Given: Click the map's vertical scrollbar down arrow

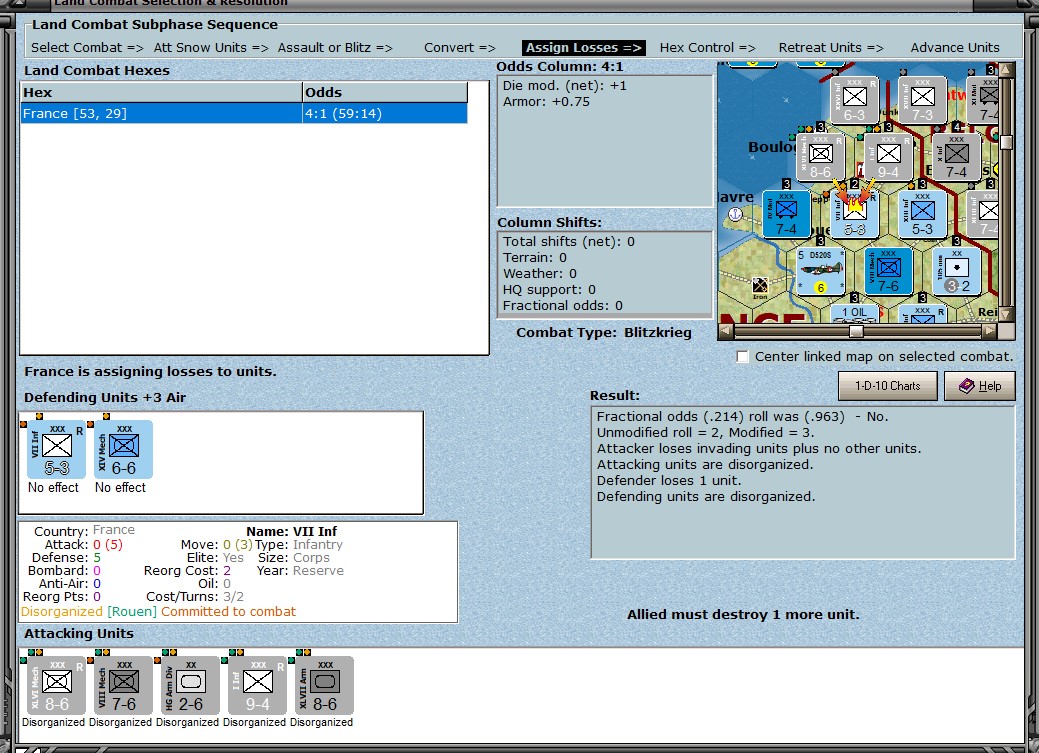Looking at the screenshot, I should [1007, 314].
